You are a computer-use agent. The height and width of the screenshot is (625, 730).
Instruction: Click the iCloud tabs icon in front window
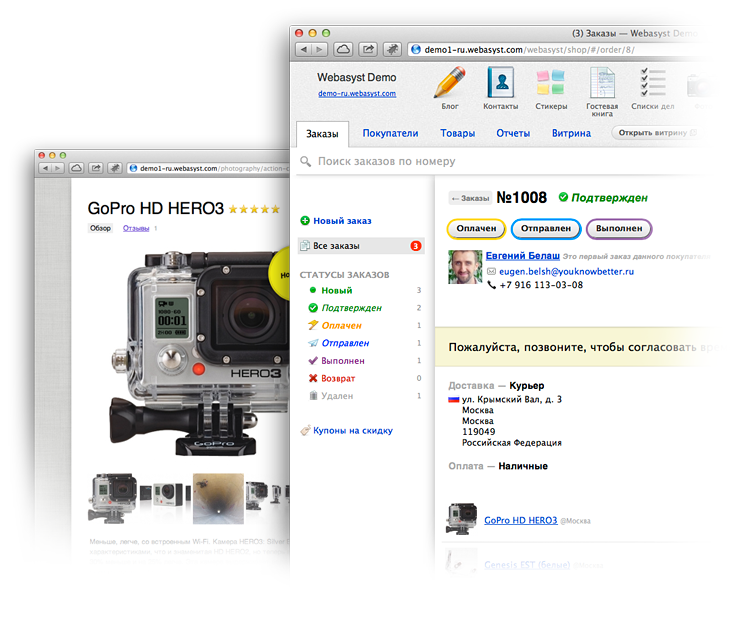point(343,49)
